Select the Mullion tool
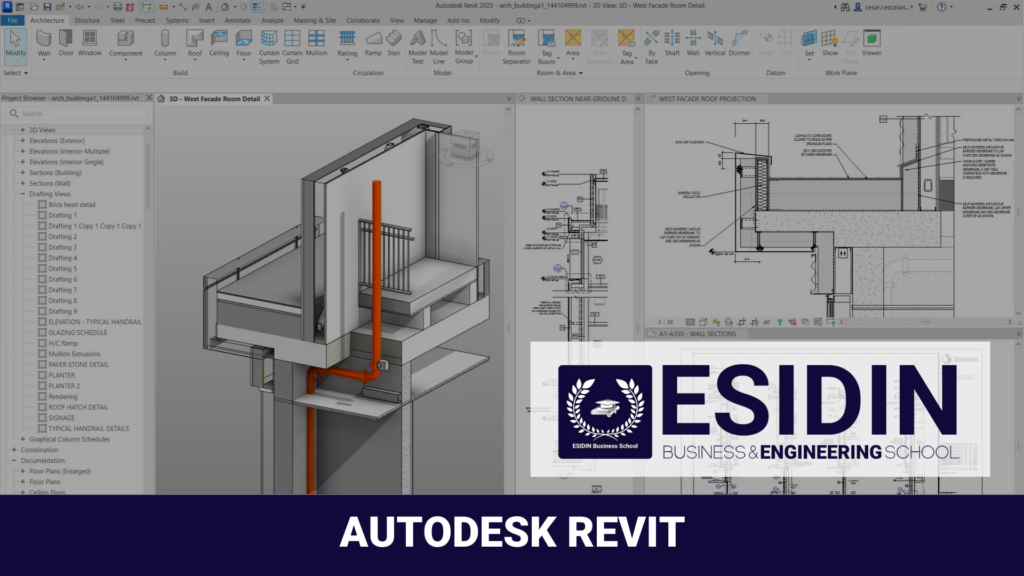The width and height of the screenshot is (1024, 576). tap(316, 42)
